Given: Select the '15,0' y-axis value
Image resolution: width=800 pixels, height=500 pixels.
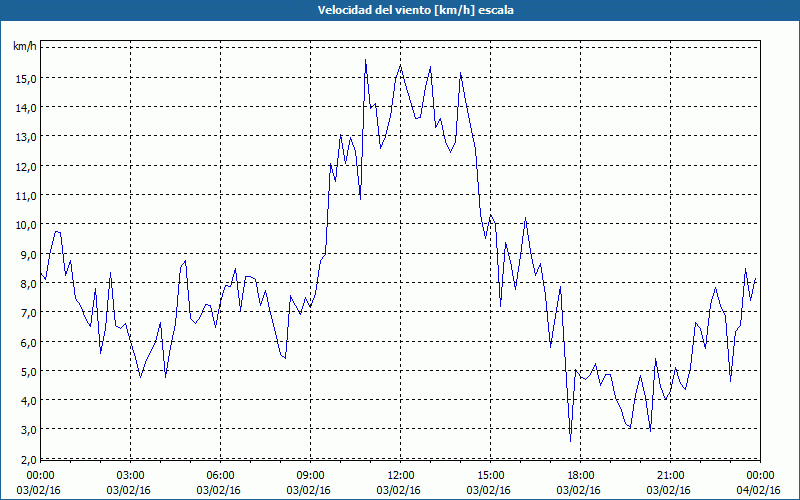Looking at the screenshot, I should click(x=26, y=79).
